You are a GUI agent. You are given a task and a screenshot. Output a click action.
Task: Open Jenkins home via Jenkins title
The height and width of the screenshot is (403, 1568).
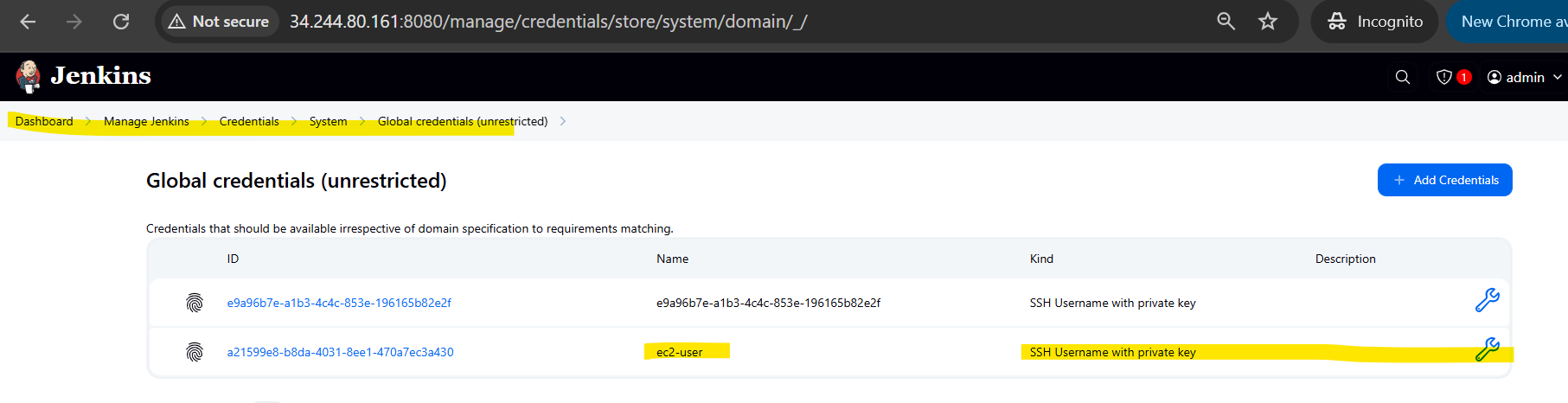click(x=100, y=76)
